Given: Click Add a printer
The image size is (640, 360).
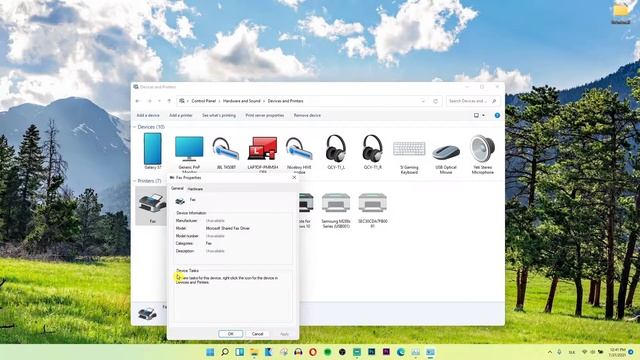Looking at the screenshot, I should point(180,116).
